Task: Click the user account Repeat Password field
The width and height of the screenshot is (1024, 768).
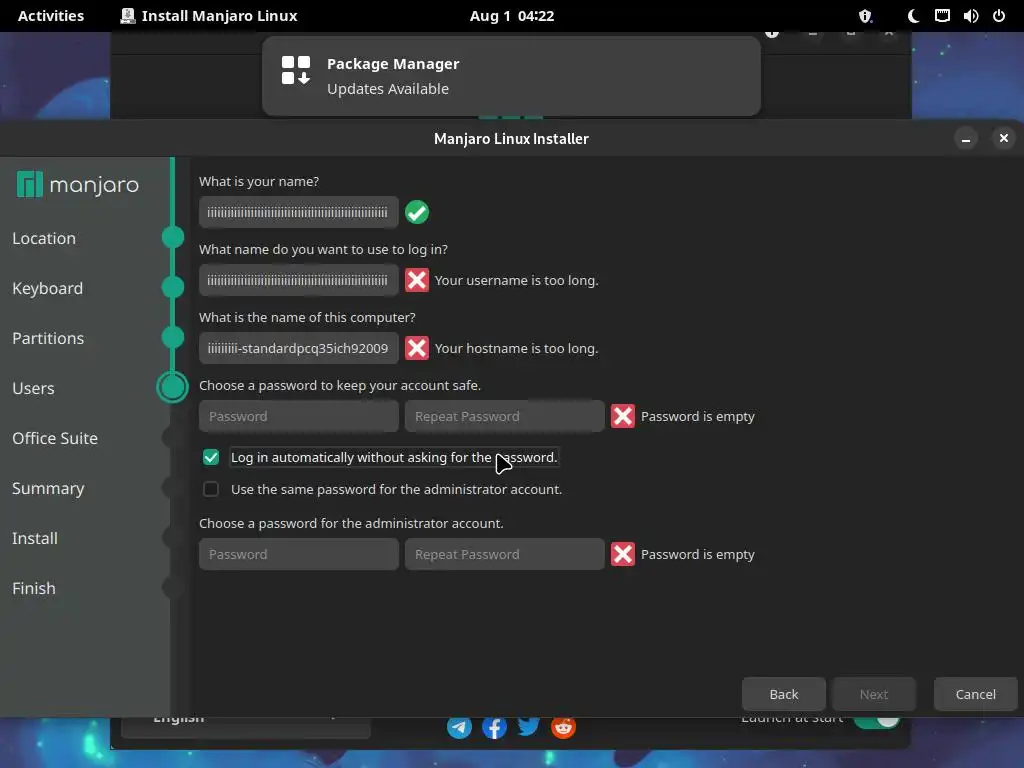Action: [x=504, y=416]
